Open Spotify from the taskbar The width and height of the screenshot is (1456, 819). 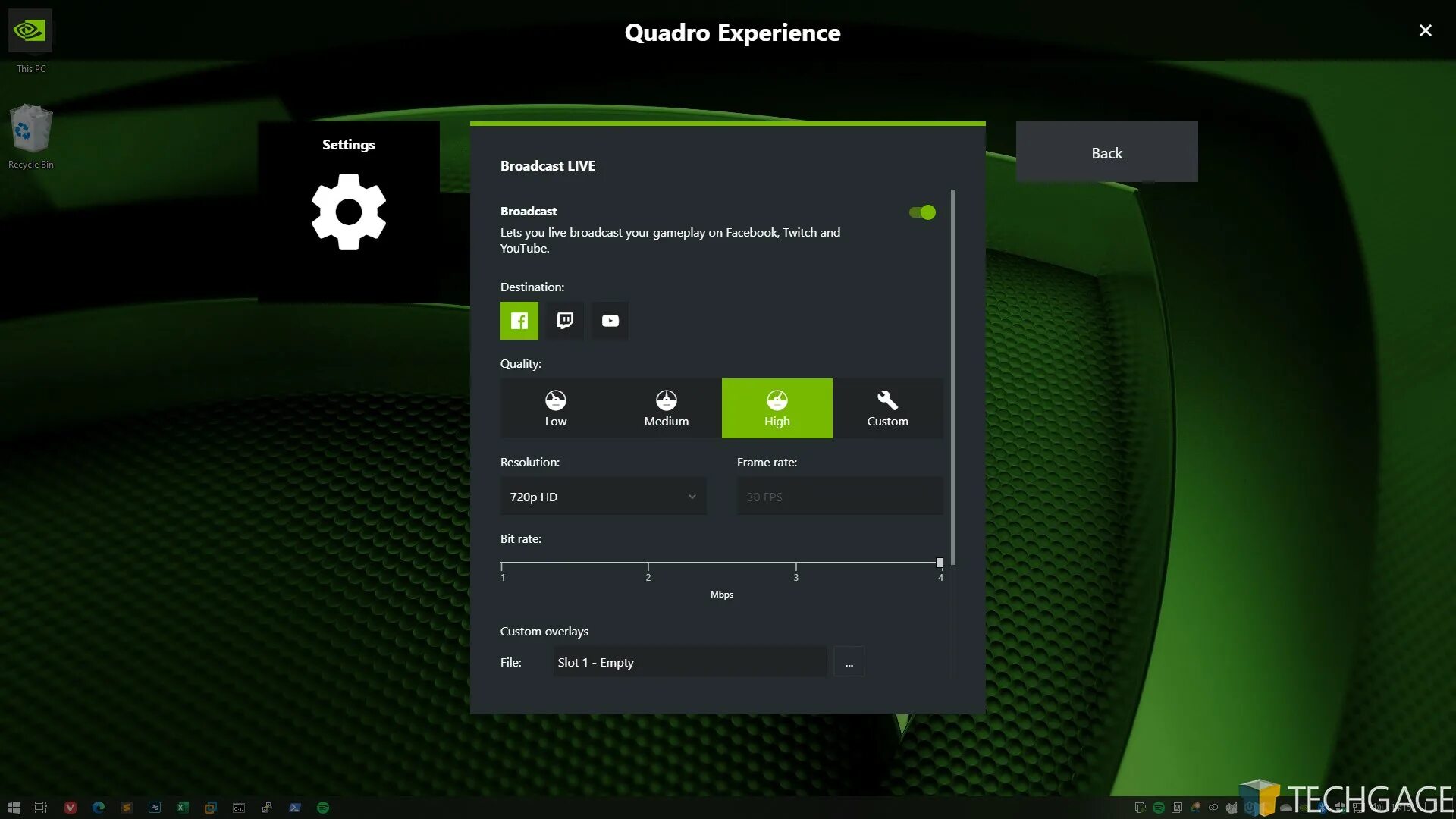click(x=323, y=808)
